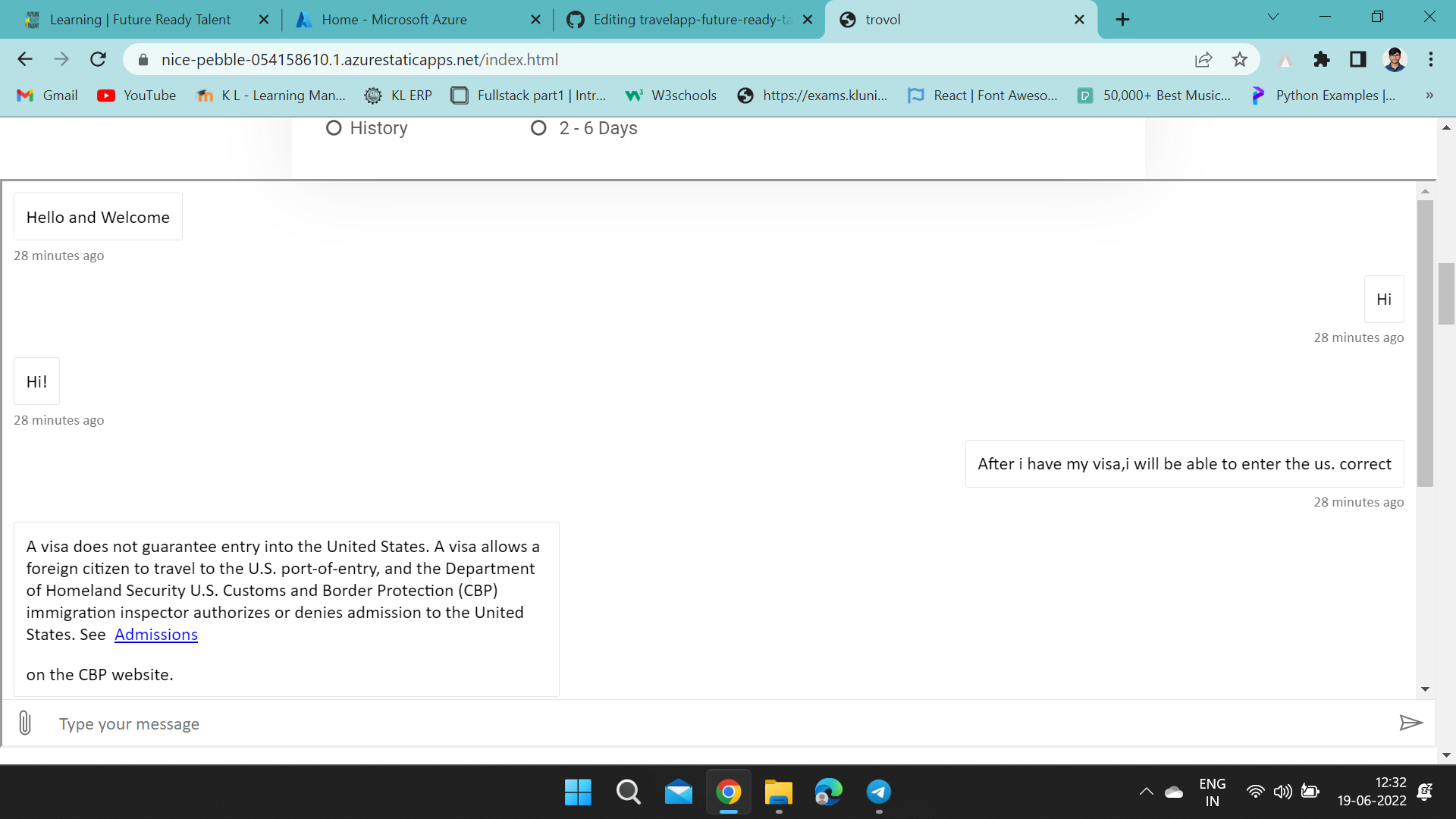Reload the current page
This screenshot has height=819, width=1456.
click(98, 59)
